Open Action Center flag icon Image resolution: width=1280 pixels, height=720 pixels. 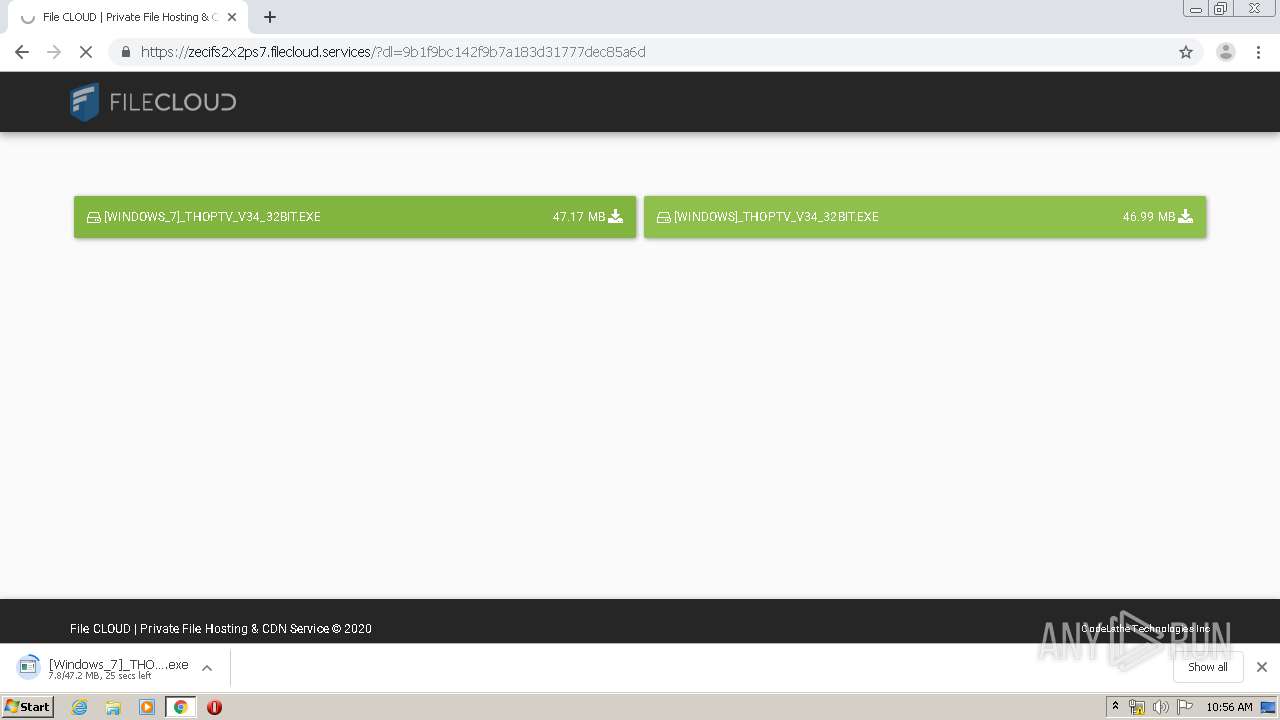[1185, 707]
